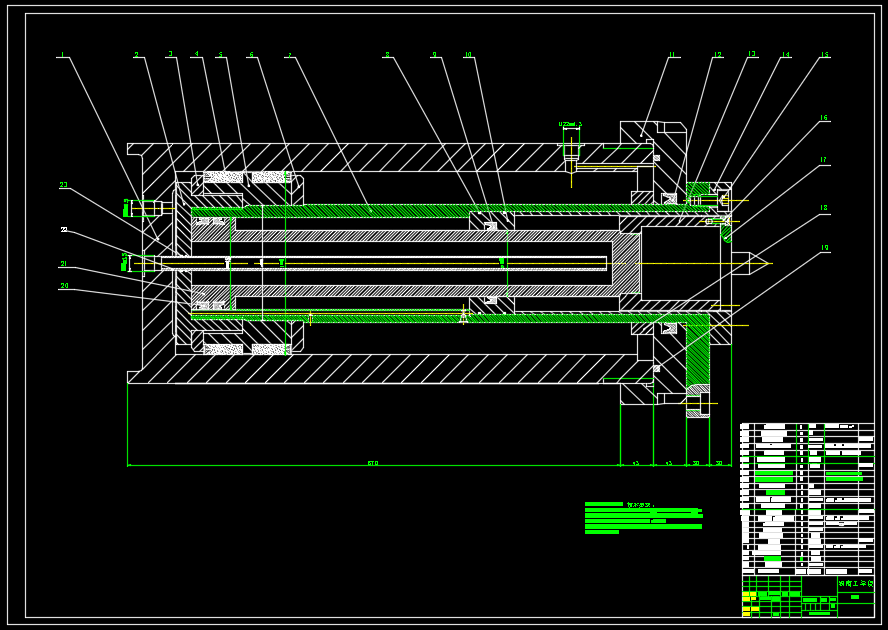Click part callout number 23
Viewport: 888px width, 630px height.
coord(63,185)
